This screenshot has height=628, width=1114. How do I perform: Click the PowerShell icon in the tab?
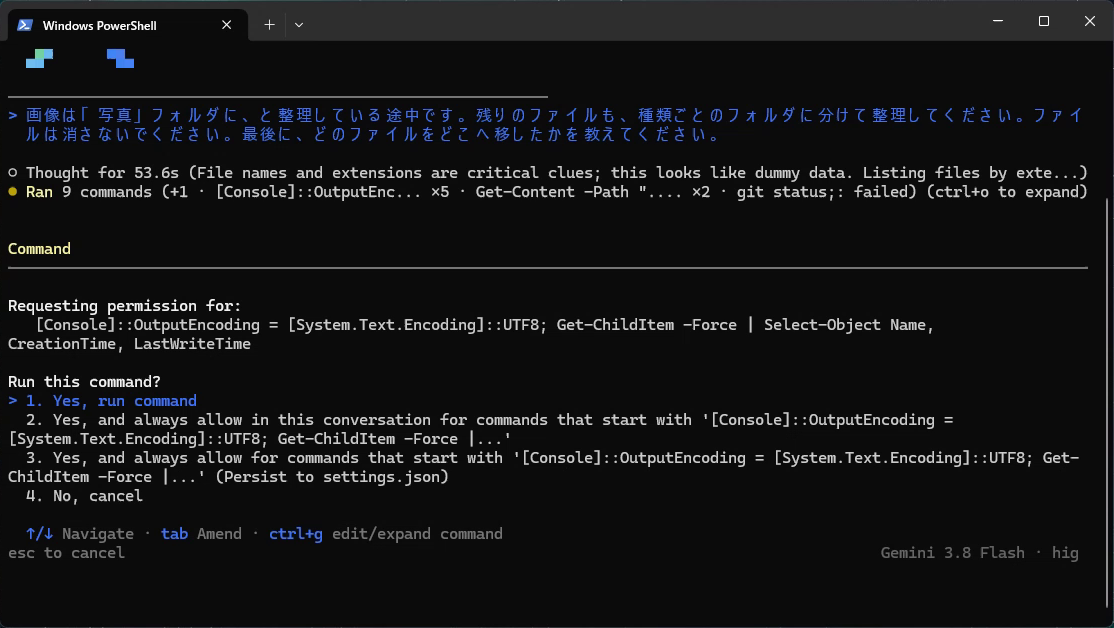click(x=25, y=25)
